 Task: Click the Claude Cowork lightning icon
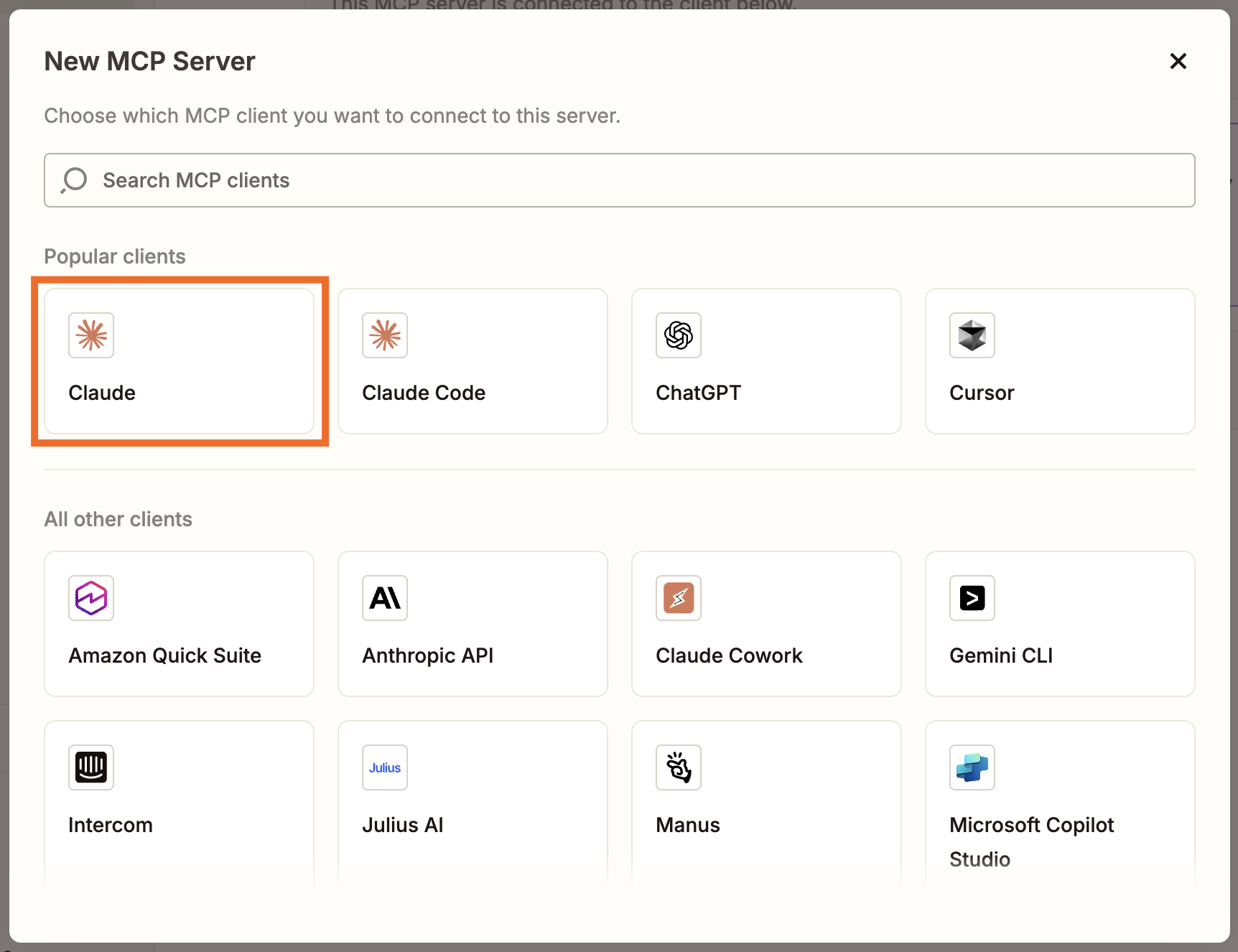coord(678,598)
